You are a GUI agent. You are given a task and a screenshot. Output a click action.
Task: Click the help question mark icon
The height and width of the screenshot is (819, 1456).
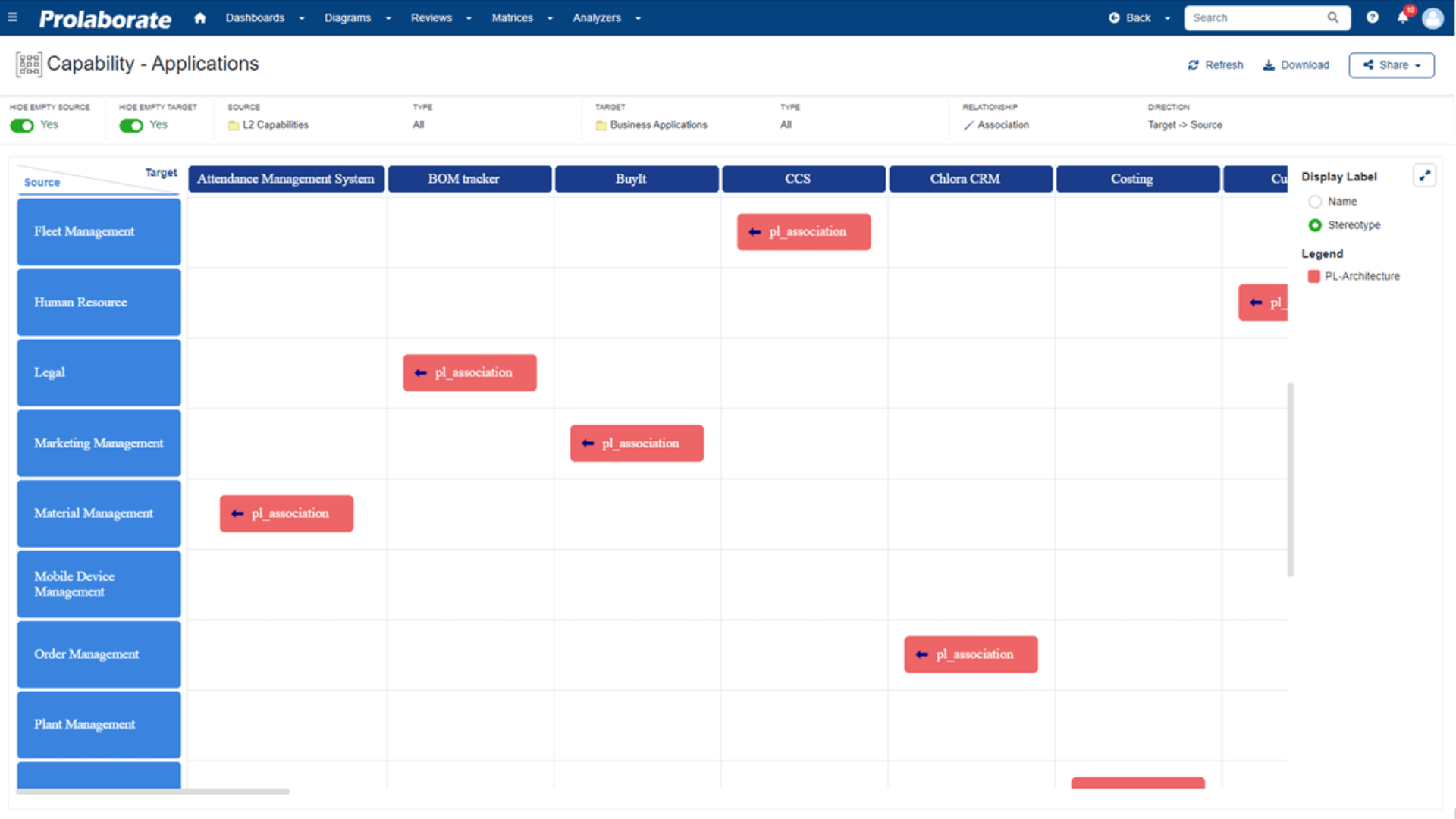pyautogui.click(x=1372, y=17)
